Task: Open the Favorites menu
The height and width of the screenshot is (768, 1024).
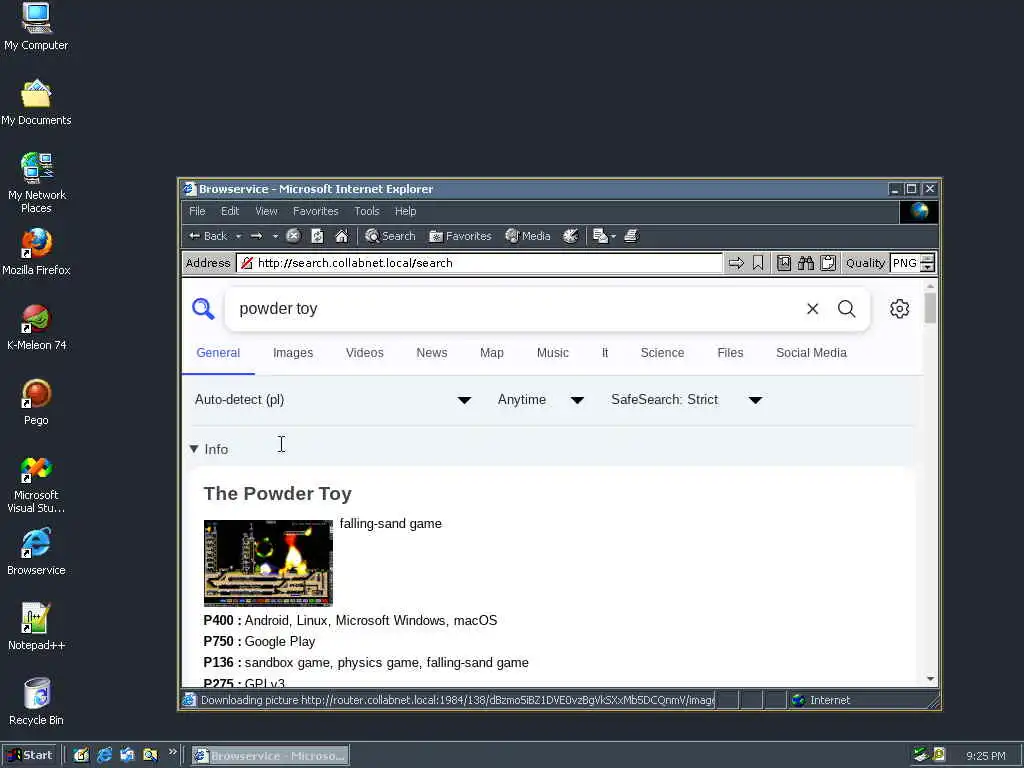Action: click(x=315, y=211)
